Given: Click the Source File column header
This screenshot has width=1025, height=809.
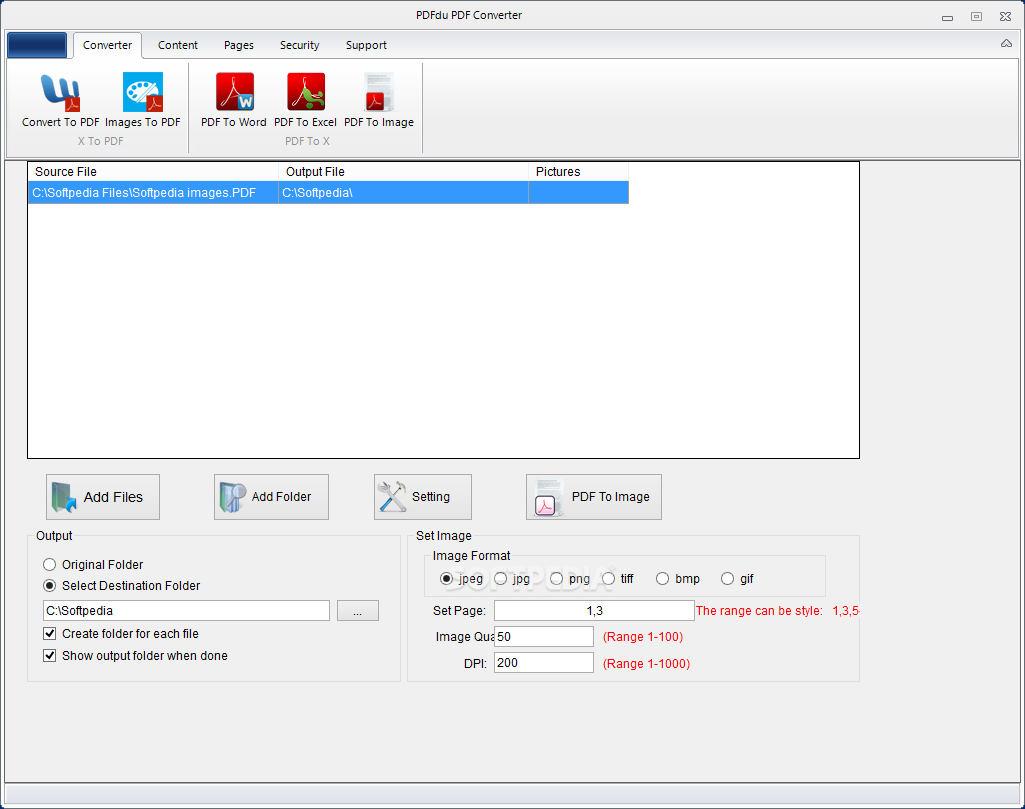Looking at the screenshot, I should [x=153, y=172].
